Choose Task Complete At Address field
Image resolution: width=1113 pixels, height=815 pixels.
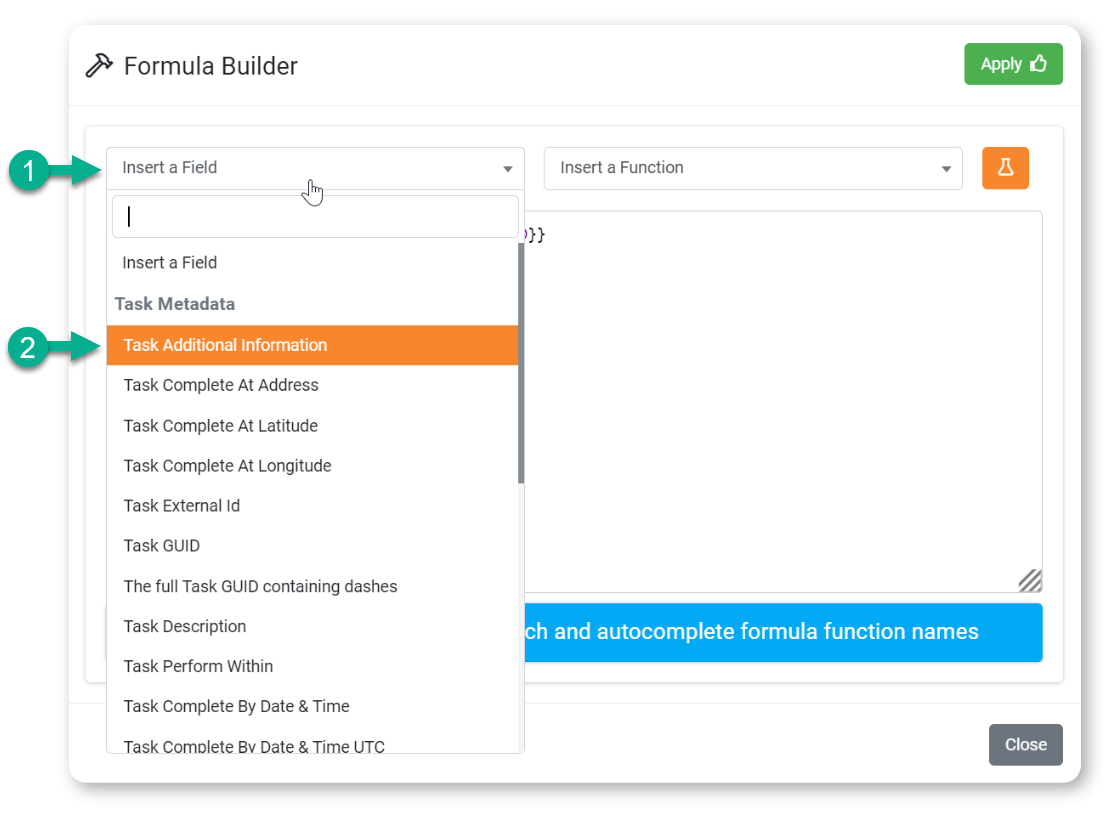221,385
